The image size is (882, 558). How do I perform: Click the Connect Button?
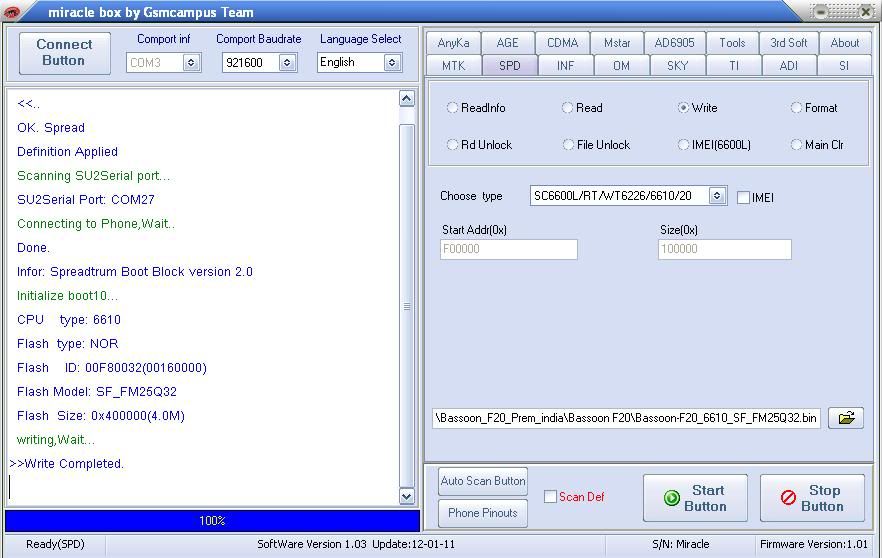tap(65, 53)
